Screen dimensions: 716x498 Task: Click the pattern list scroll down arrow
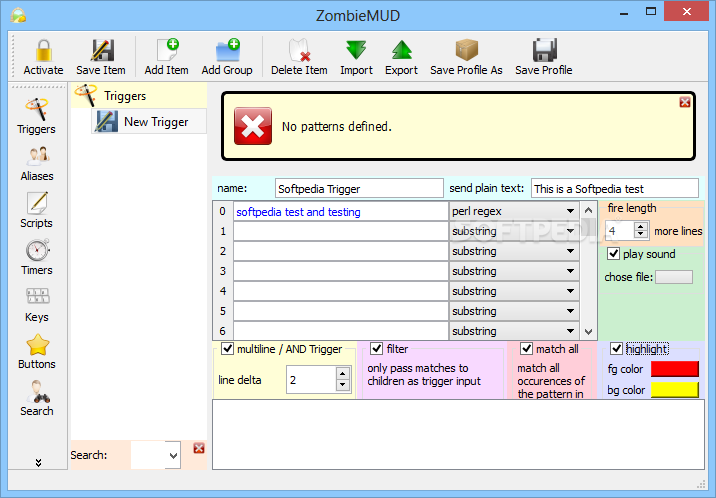point(589,332)
